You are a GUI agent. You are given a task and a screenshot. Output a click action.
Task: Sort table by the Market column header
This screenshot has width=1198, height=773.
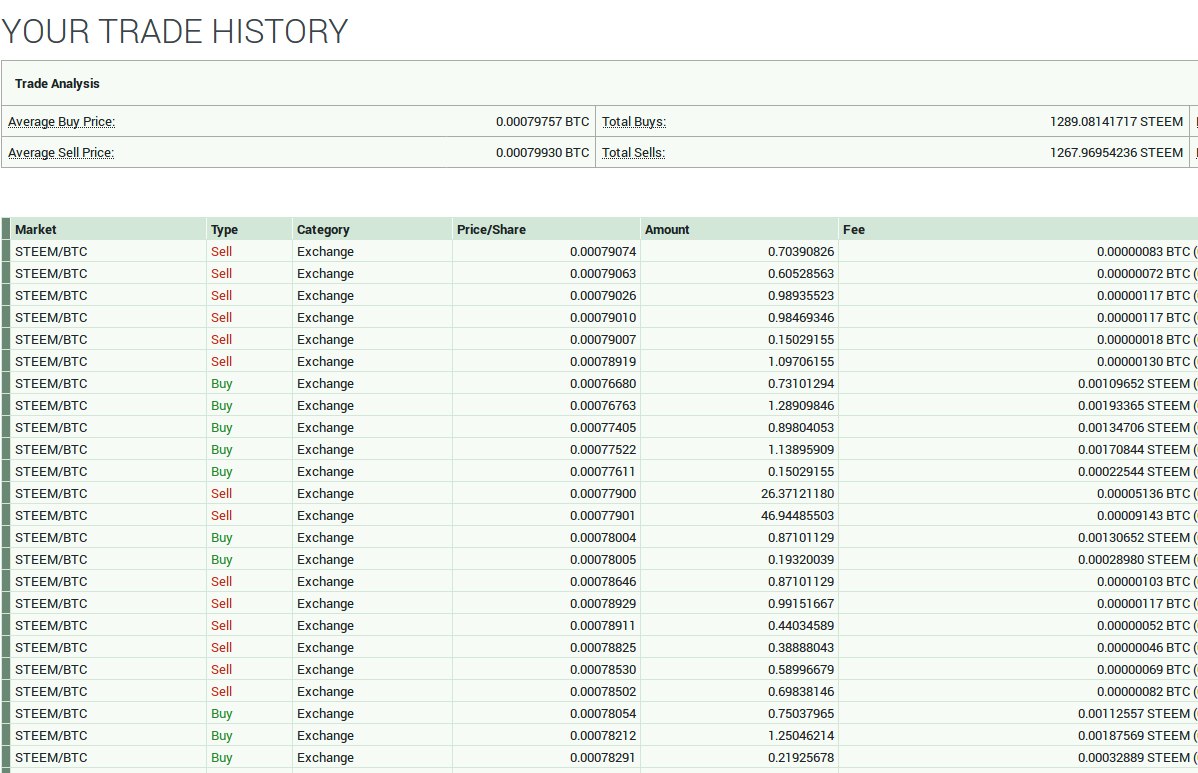[x=36, y=229]
